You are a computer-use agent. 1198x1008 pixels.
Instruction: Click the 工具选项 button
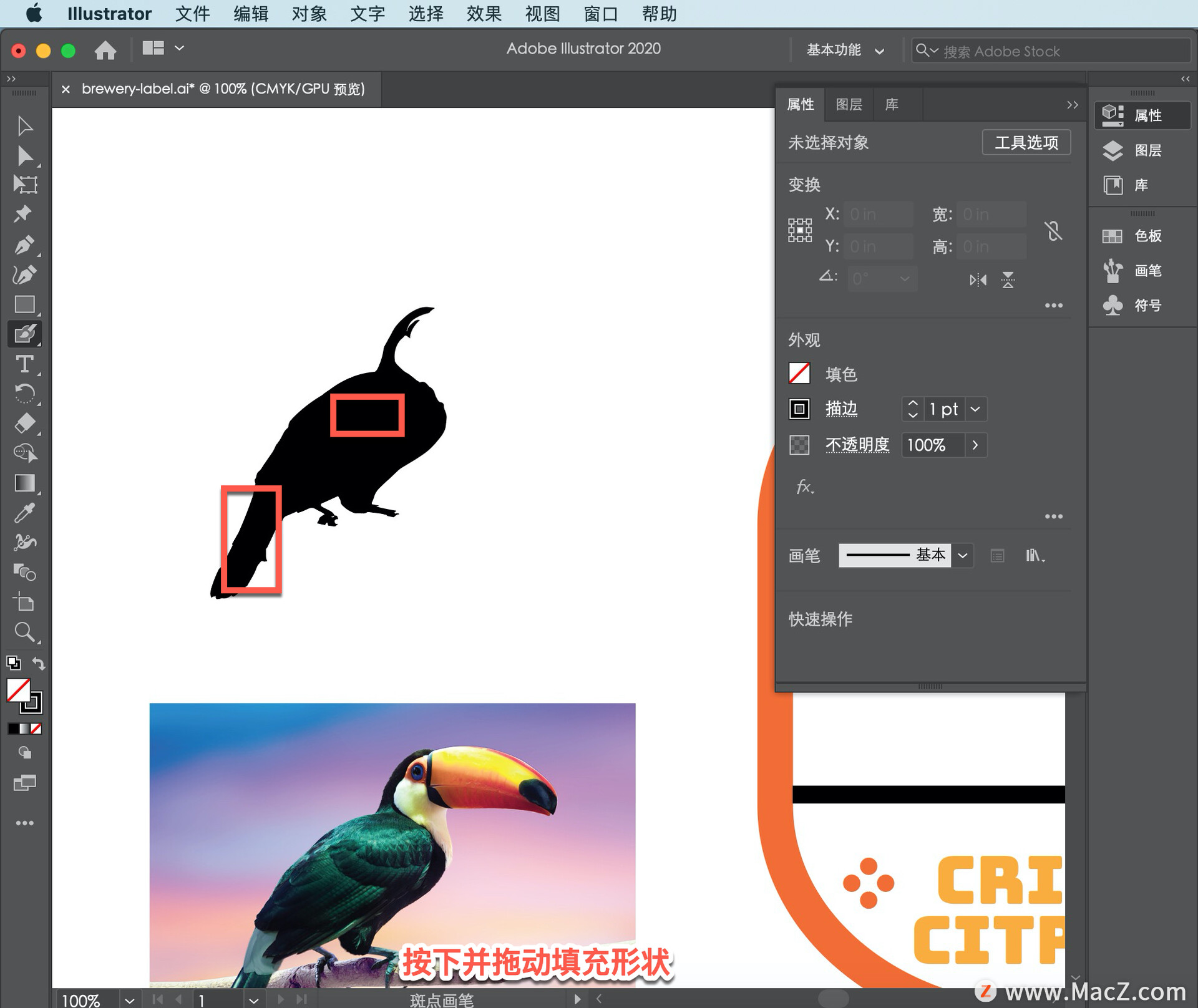click(1026, 142)
